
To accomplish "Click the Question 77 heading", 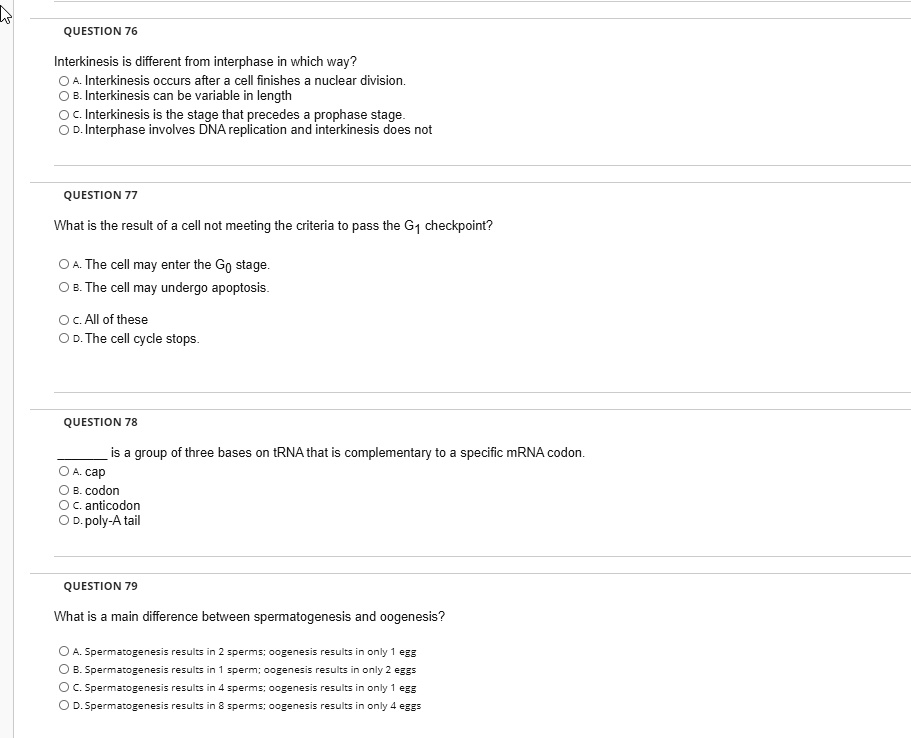I will click(100, 195).
